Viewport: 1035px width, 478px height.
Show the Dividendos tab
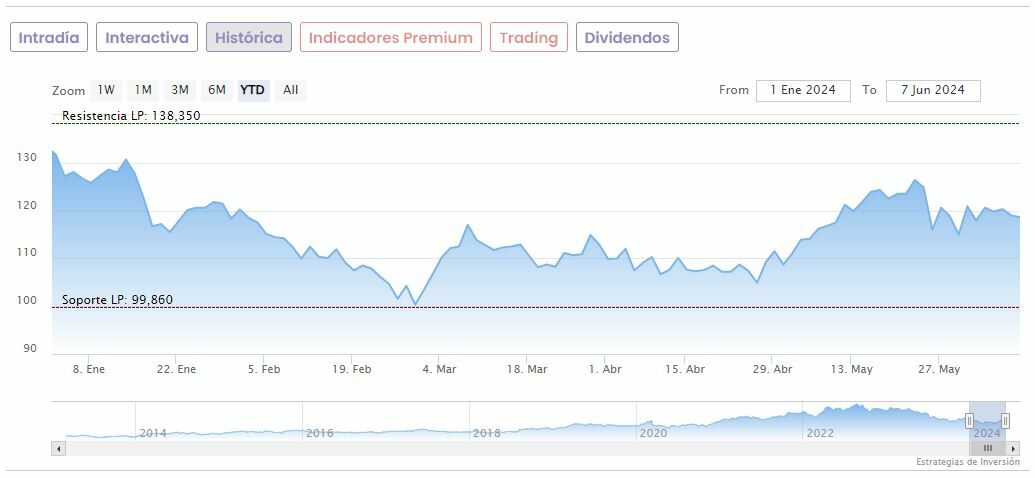click(x=627, y=38)
